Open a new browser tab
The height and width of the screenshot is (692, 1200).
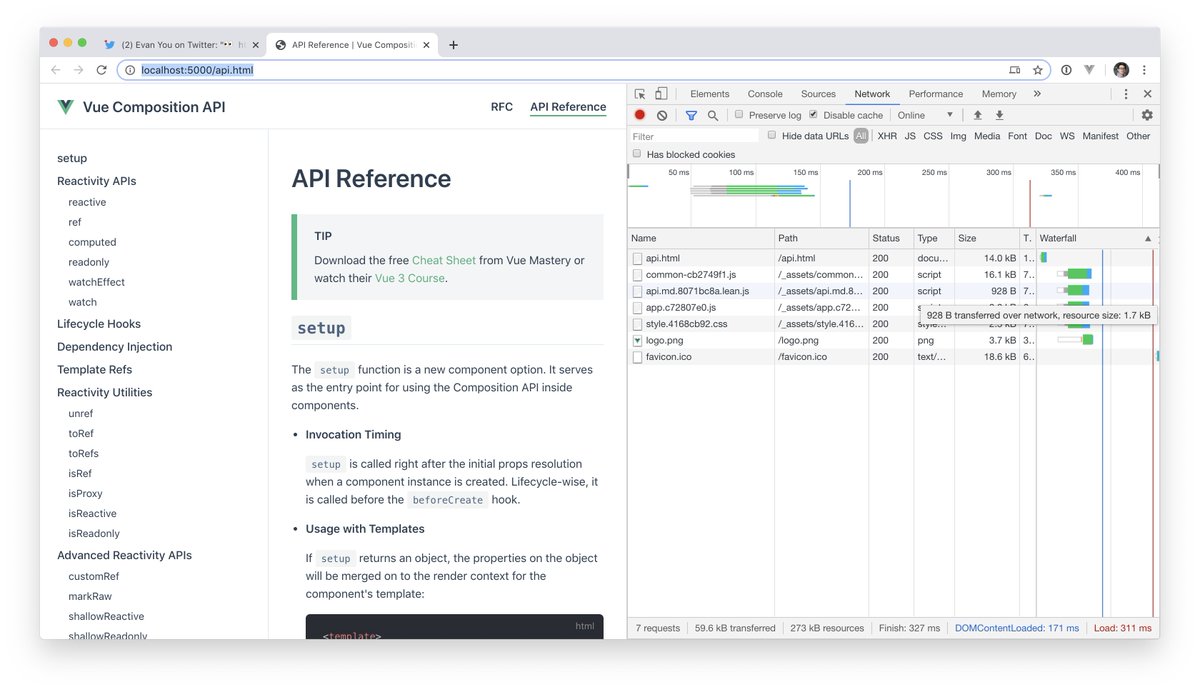[453, 45]
